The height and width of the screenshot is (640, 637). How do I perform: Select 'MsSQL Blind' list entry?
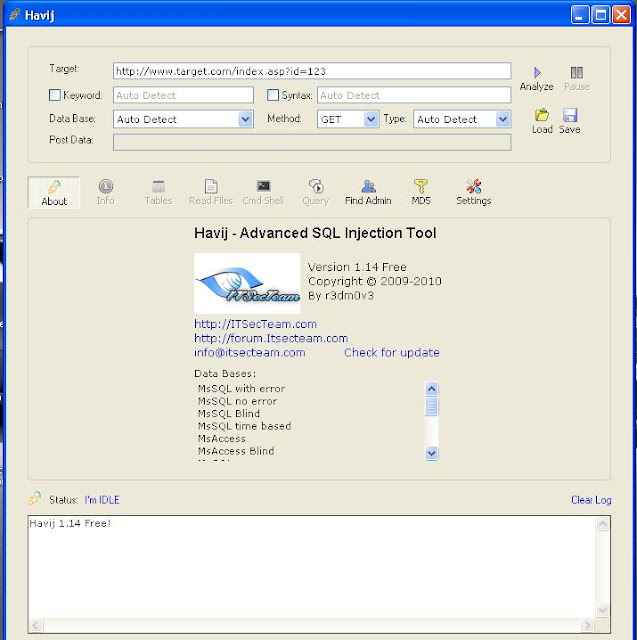tap(229, 413)
